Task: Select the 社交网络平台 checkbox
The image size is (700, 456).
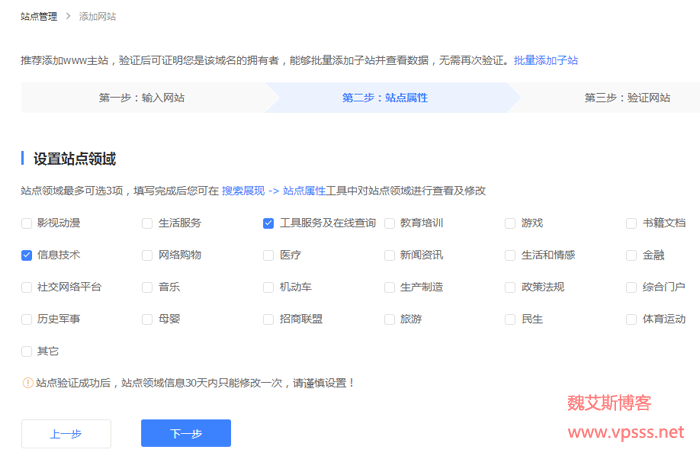Action: point(27,287)
